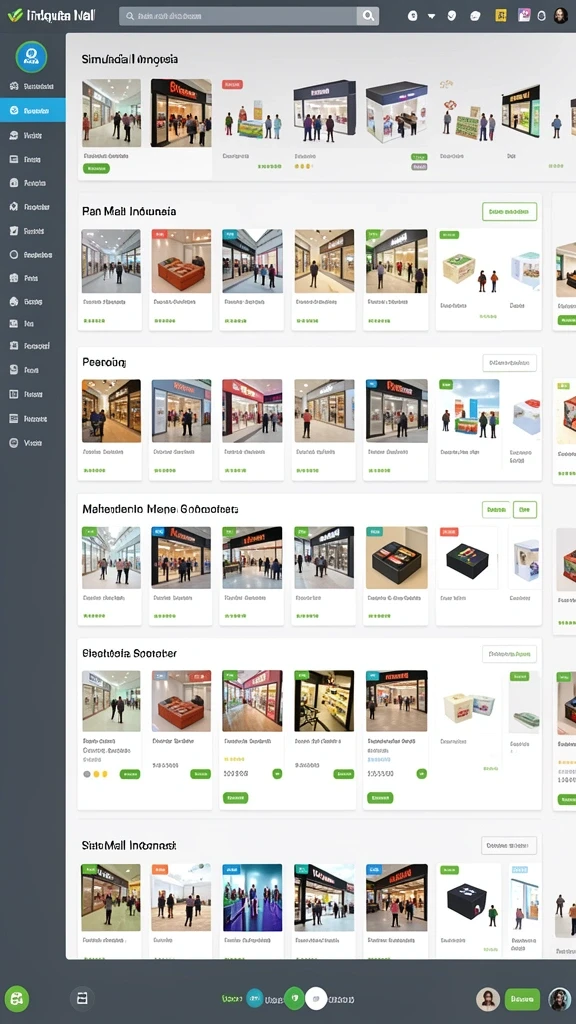Open the avatar at the bottom-right corner
The height and width of the screenshot is (1024, 576).
click(560, 999)
